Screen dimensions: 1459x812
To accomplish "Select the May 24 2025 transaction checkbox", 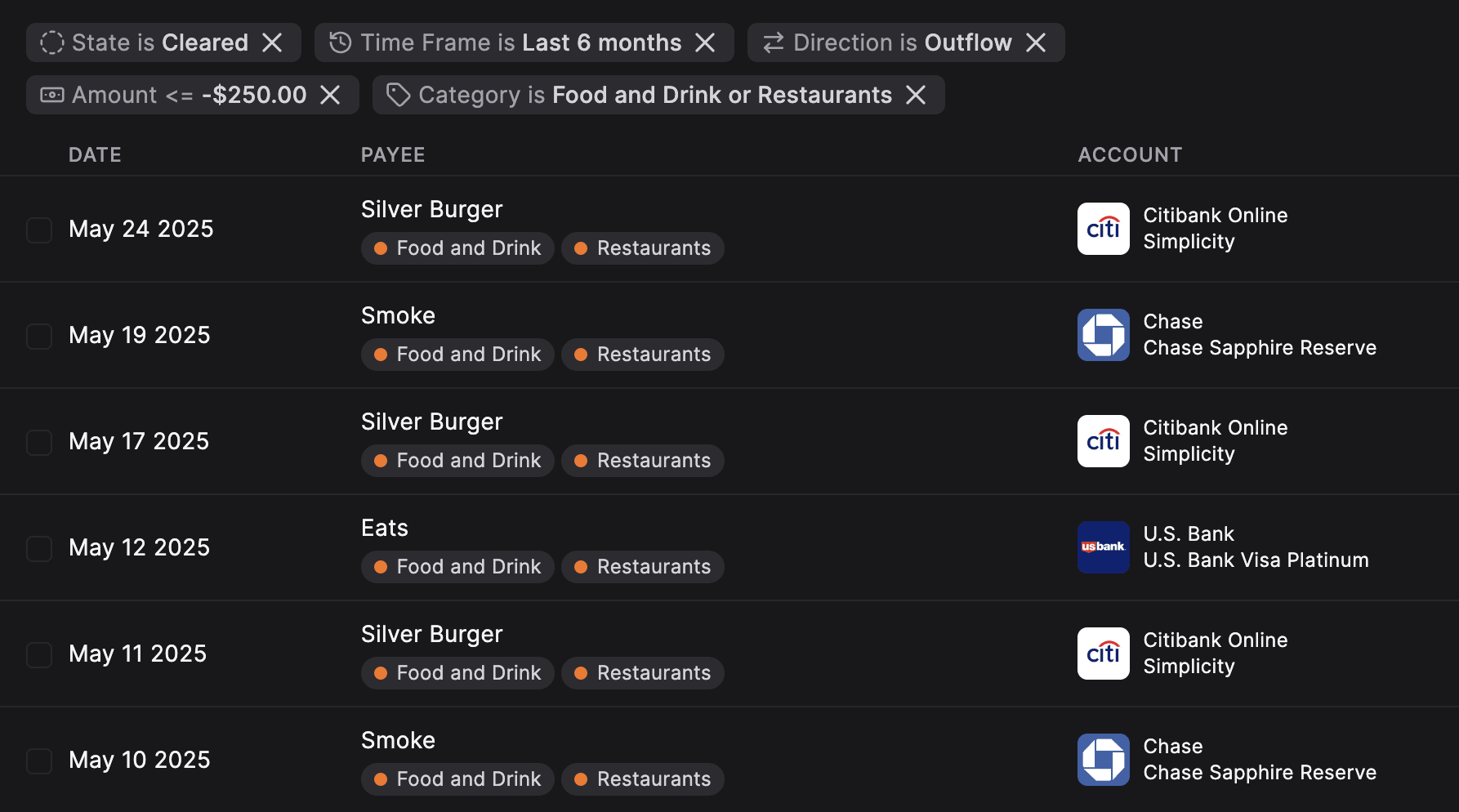I will point(39,230).
